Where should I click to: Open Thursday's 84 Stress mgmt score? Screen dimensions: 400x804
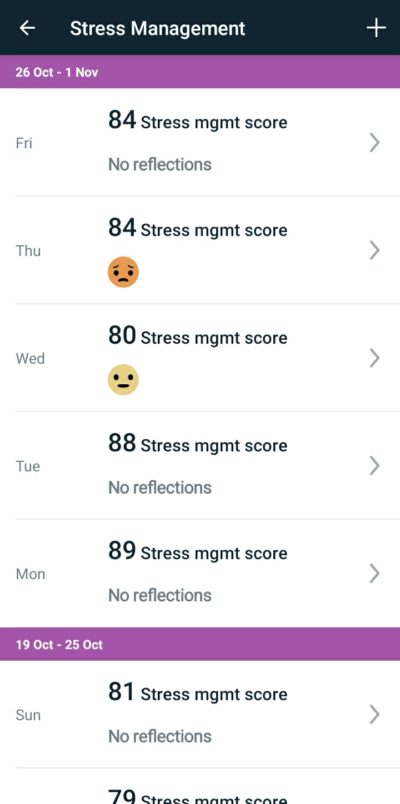[197, 229]
